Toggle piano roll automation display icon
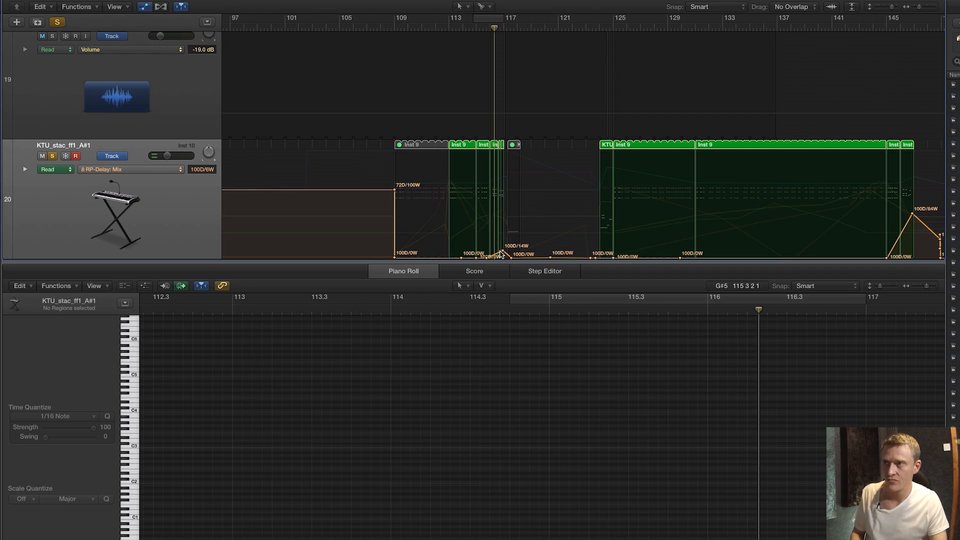Screen dimensions: 960x540 [x=144, y=286]
